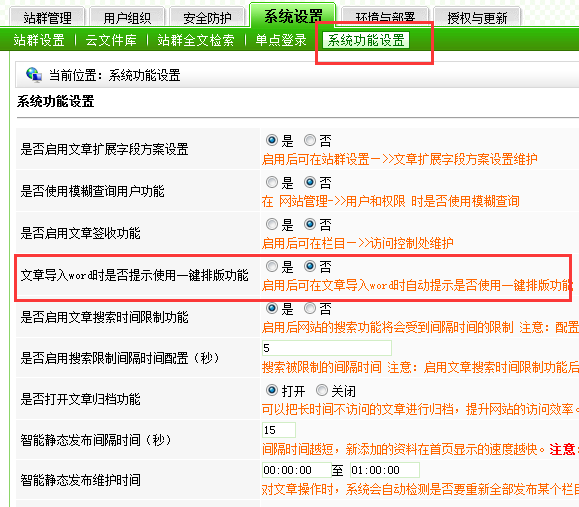This screenshot has height=507, width=579.
Task: Go to 站群设置 submenu
Action: [x=39, y=40]
